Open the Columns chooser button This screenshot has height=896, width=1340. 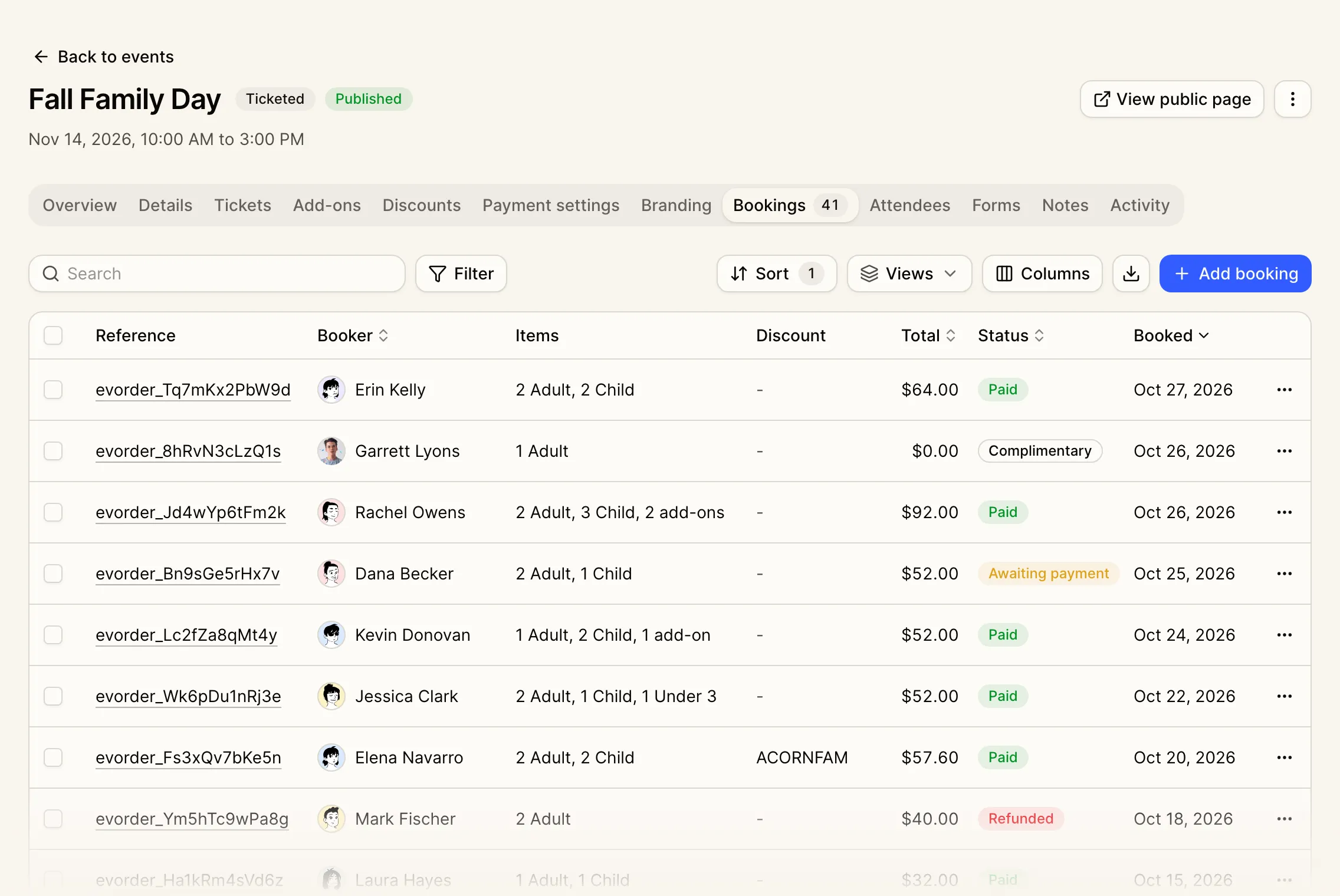(1042, 274)
